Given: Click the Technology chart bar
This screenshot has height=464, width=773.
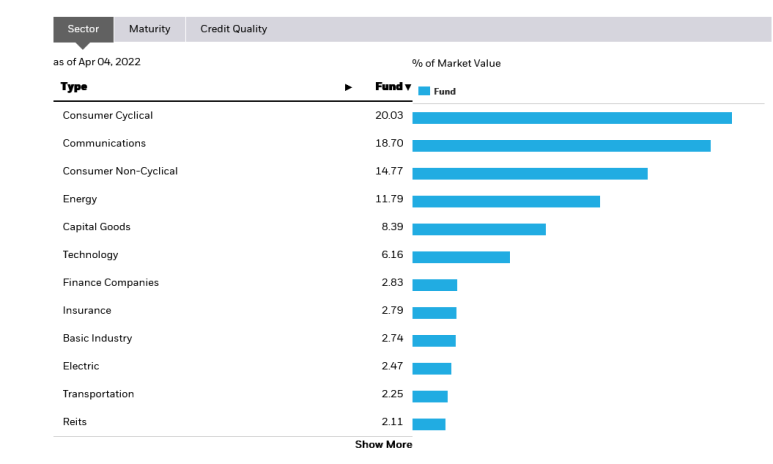Looking at the screenshot, I should click(x=461, y=257).
